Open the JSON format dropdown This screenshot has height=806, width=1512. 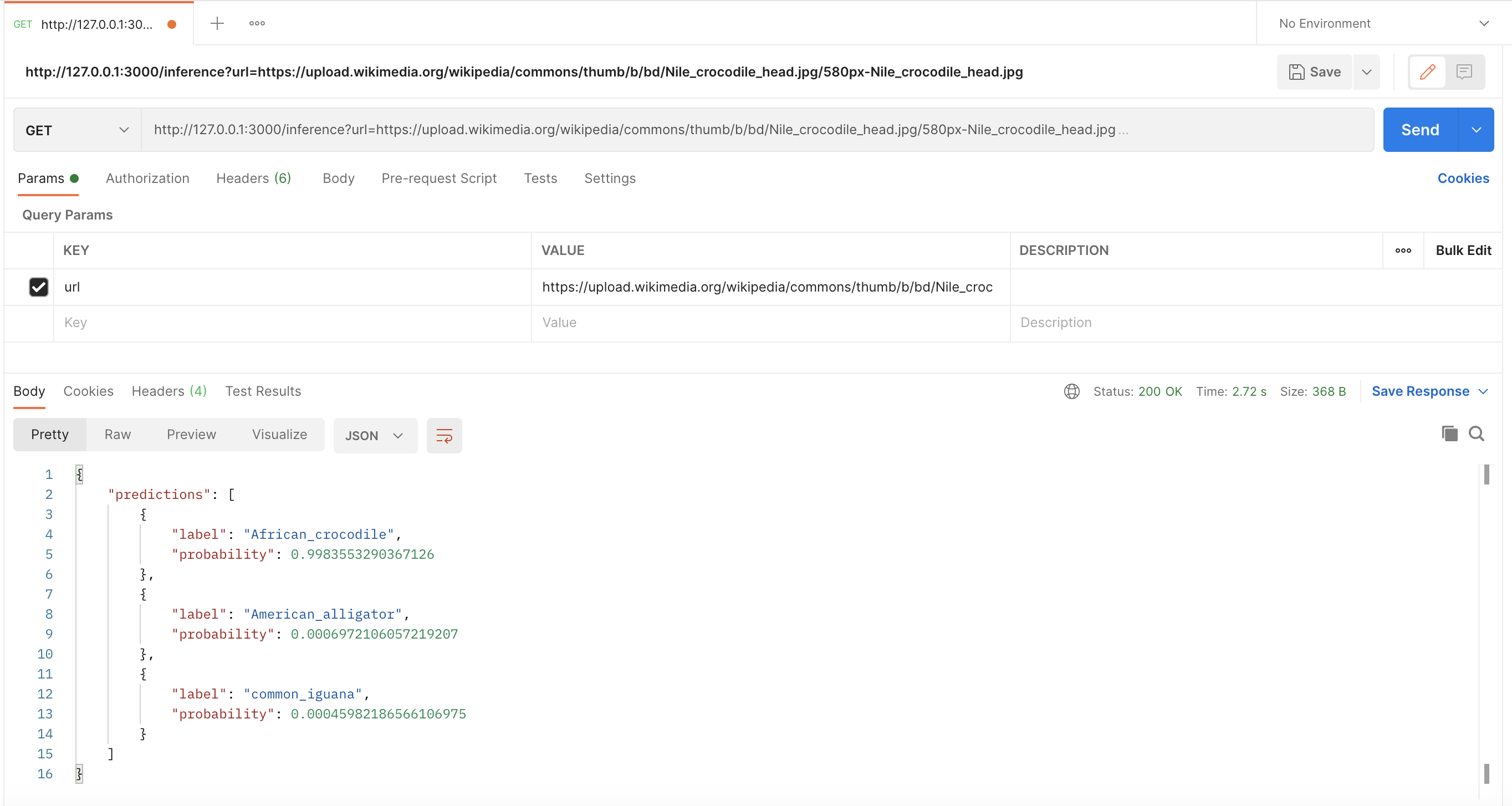click(x=375, y=436)
